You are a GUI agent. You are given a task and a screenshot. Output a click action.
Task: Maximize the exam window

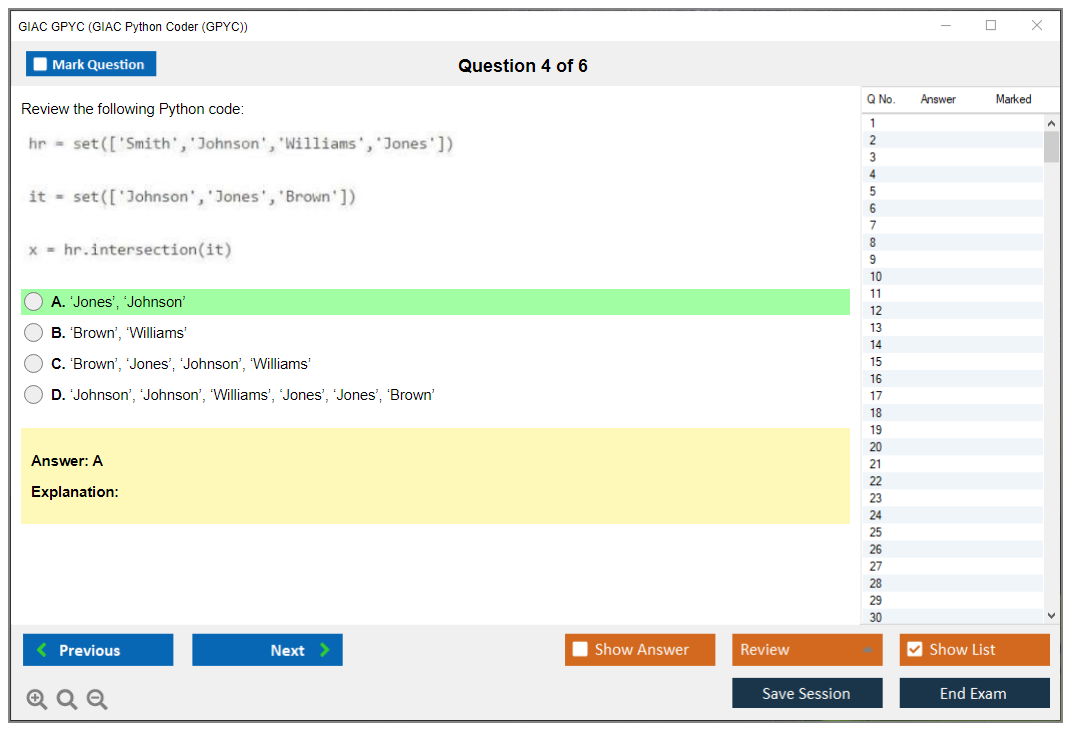coord(991,26)
